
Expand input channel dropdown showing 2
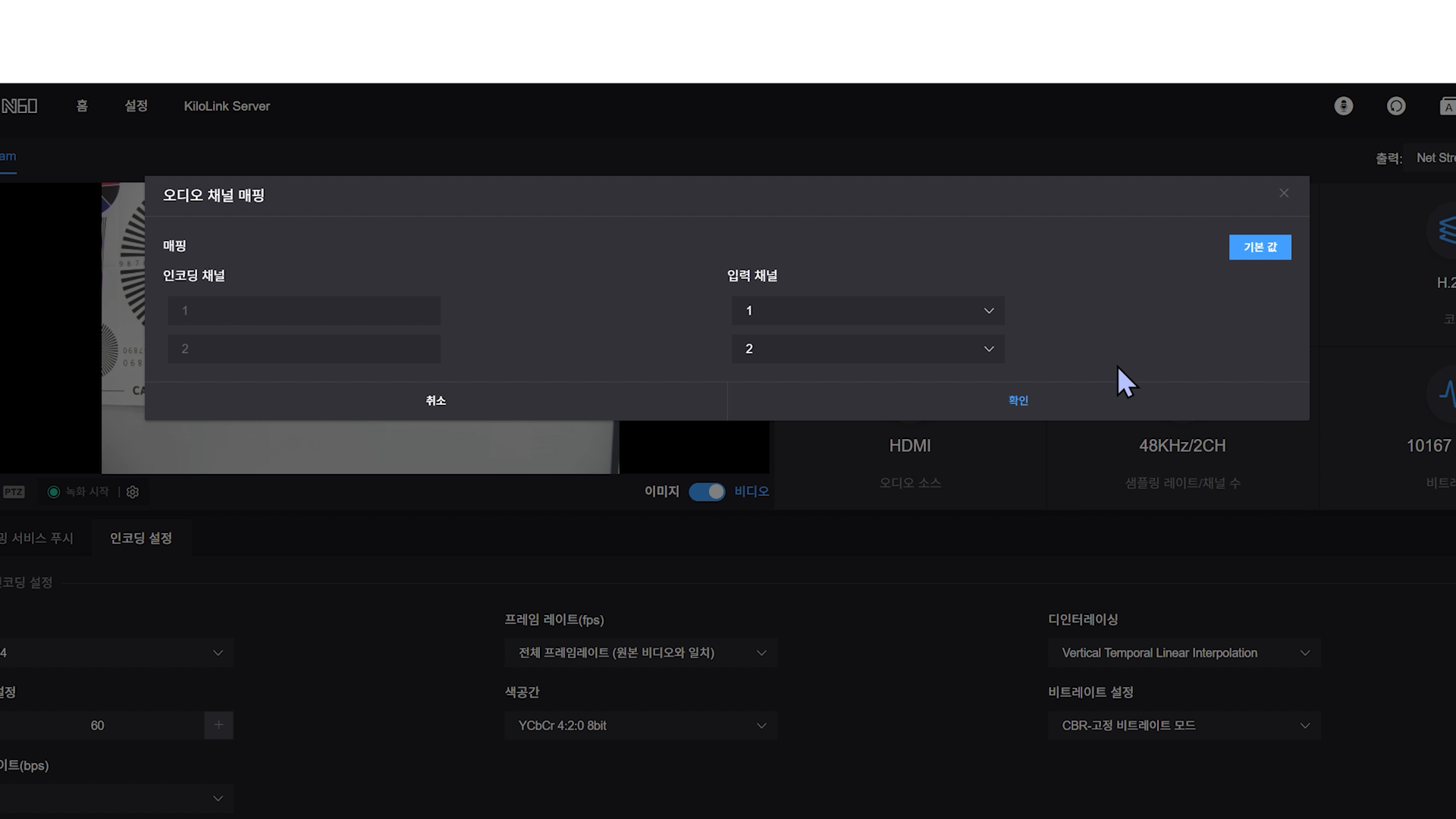(x=868, y=349)
